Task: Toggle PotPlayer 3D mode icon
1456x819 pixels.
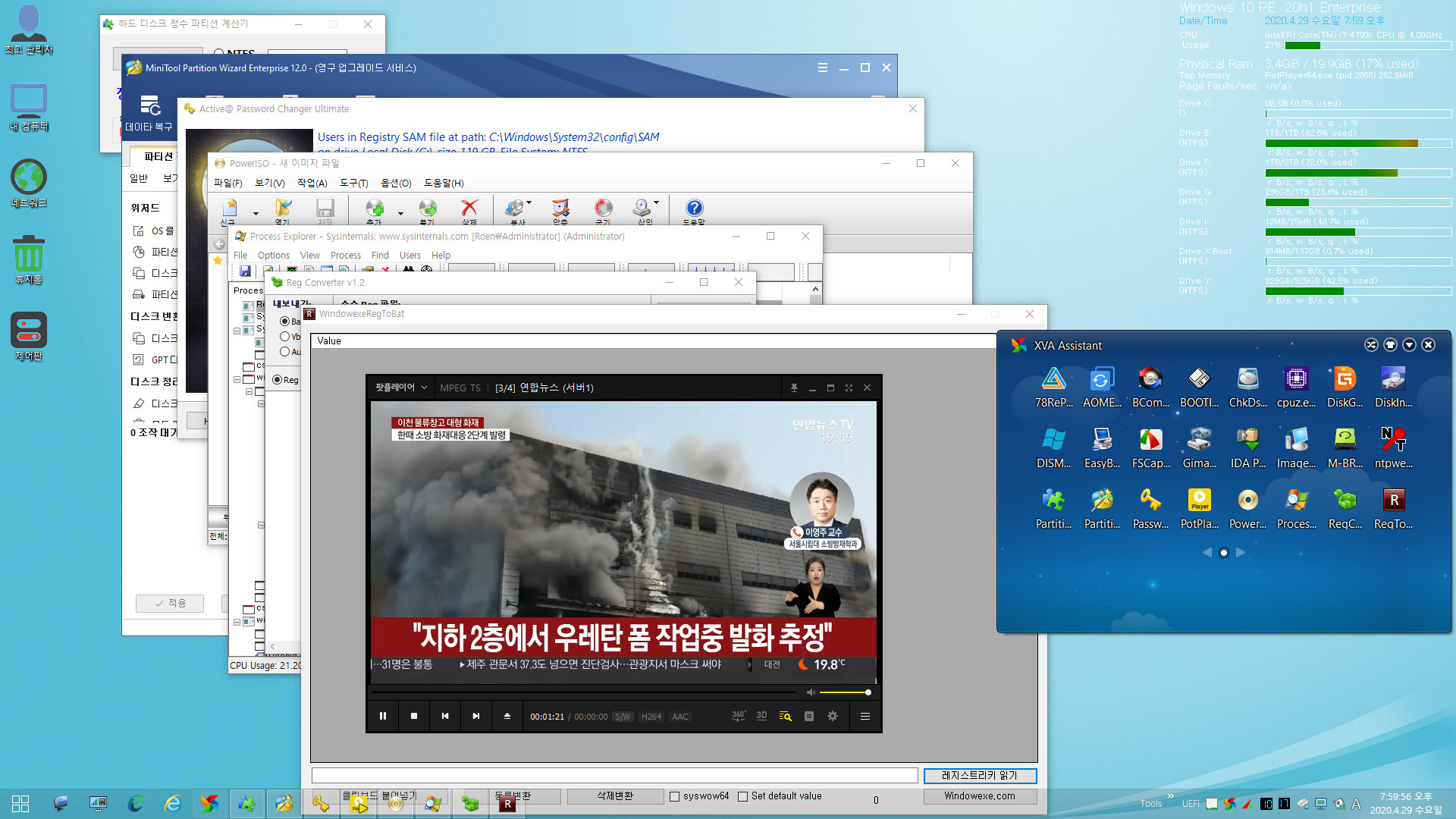Action: (761, 716)
